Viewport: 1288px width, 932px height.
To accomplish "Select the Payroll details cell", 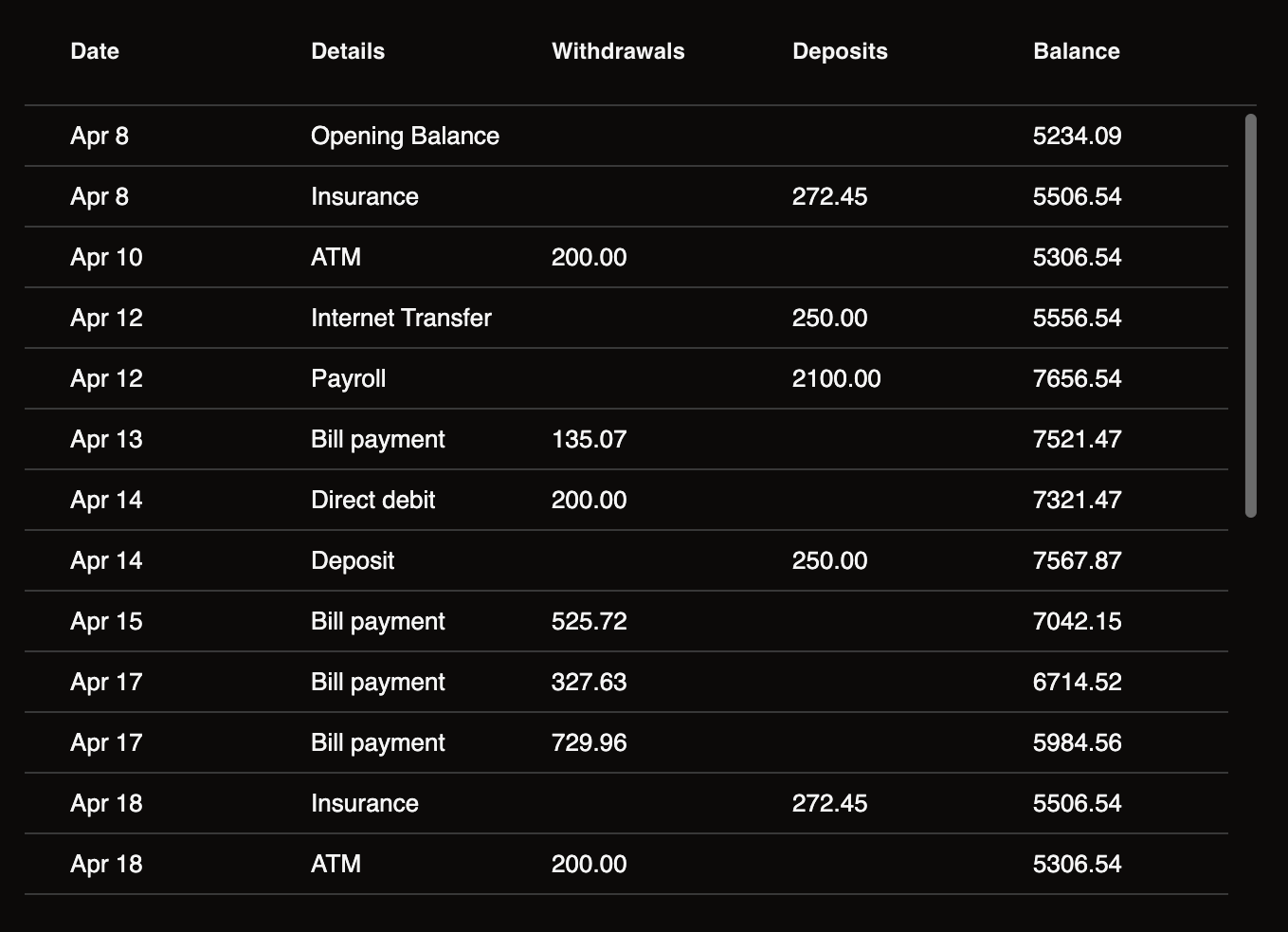I will coord(348,379).
